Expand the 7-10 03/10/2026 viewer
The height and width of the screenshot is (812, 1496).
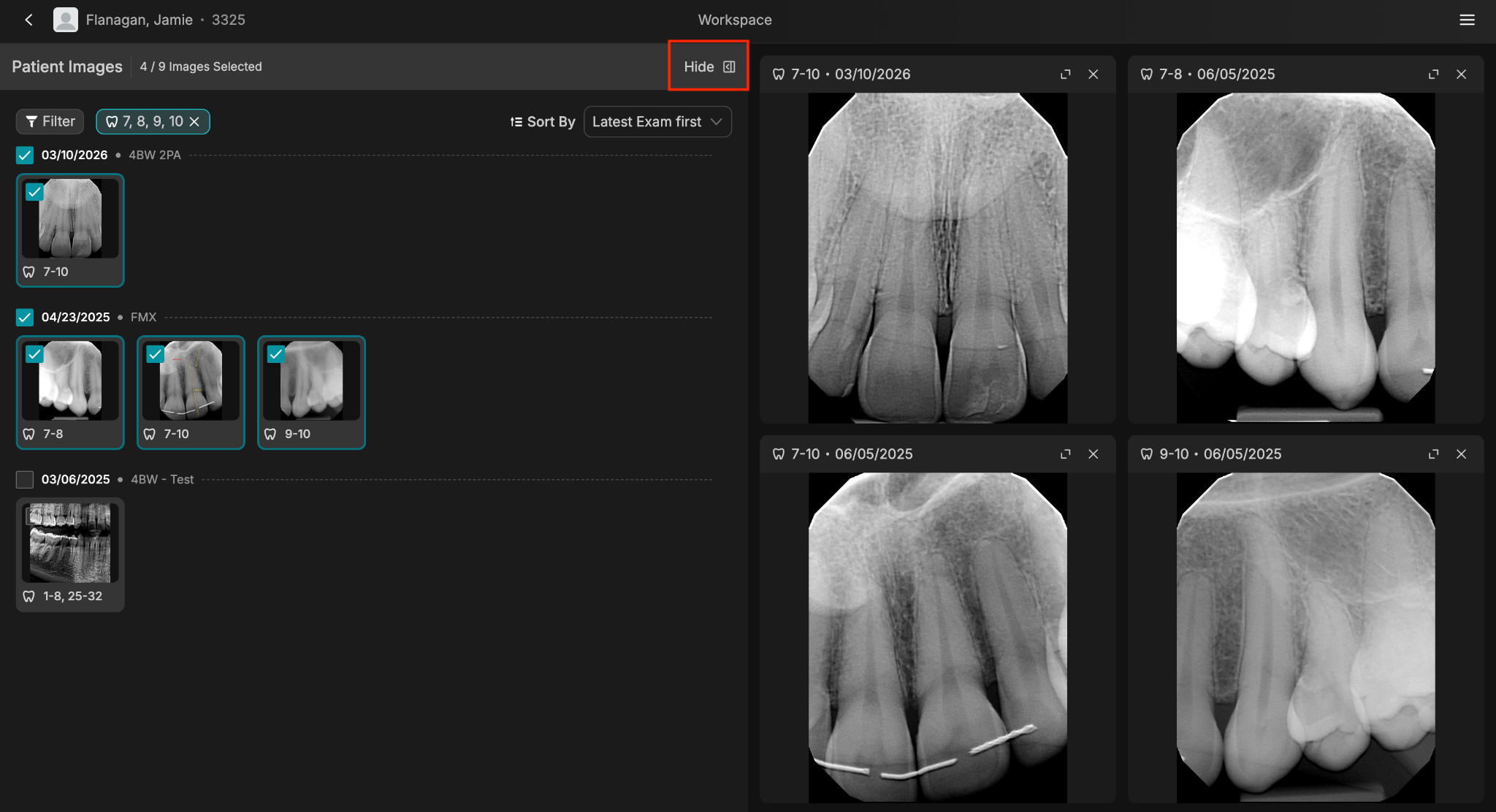pos(1066,74)
